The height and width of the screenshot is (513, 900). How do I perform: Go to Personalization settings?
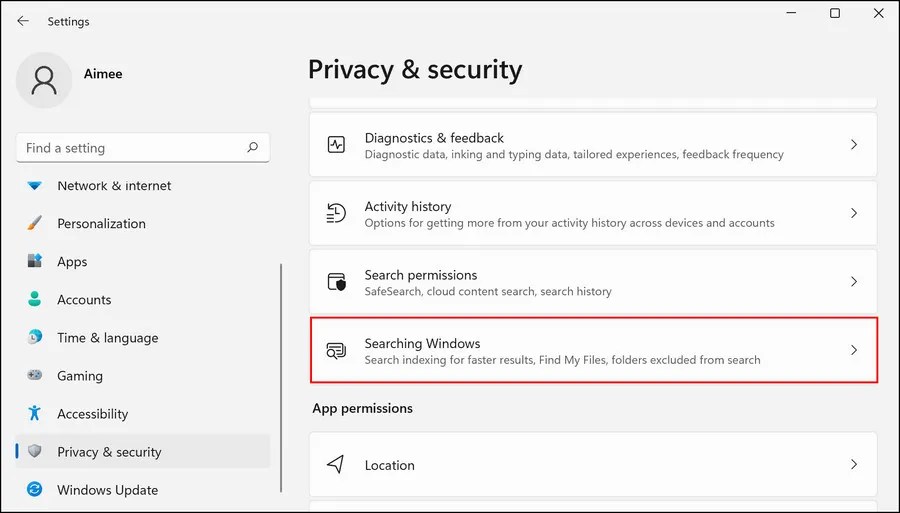143,223
